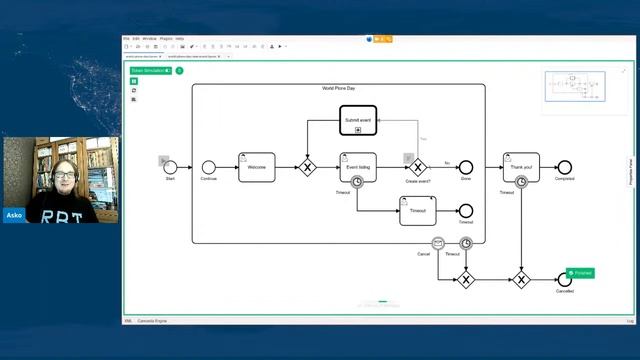The height and width of the screenshot is (360, 640).
Task: Click the distribute vertically icon
Action: click(x=262, y=47)
